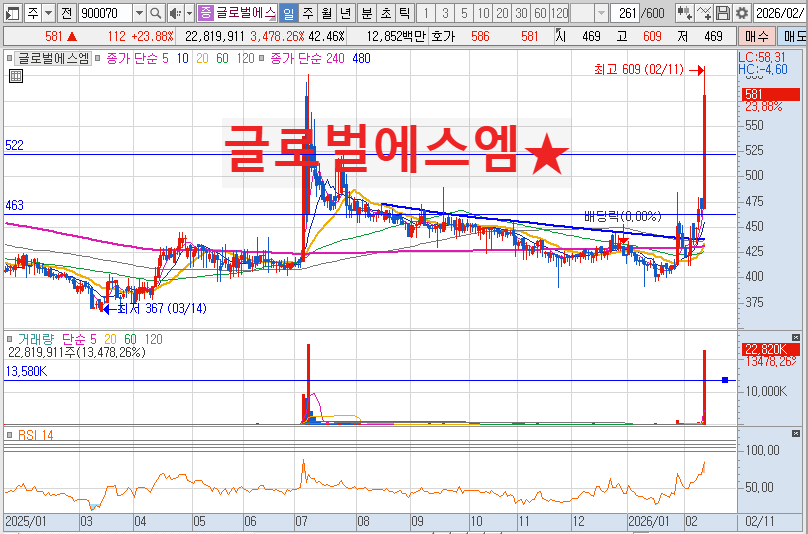Open chart settings gear icon
This screenshot has height=534, width=808.
click(742, 13)
